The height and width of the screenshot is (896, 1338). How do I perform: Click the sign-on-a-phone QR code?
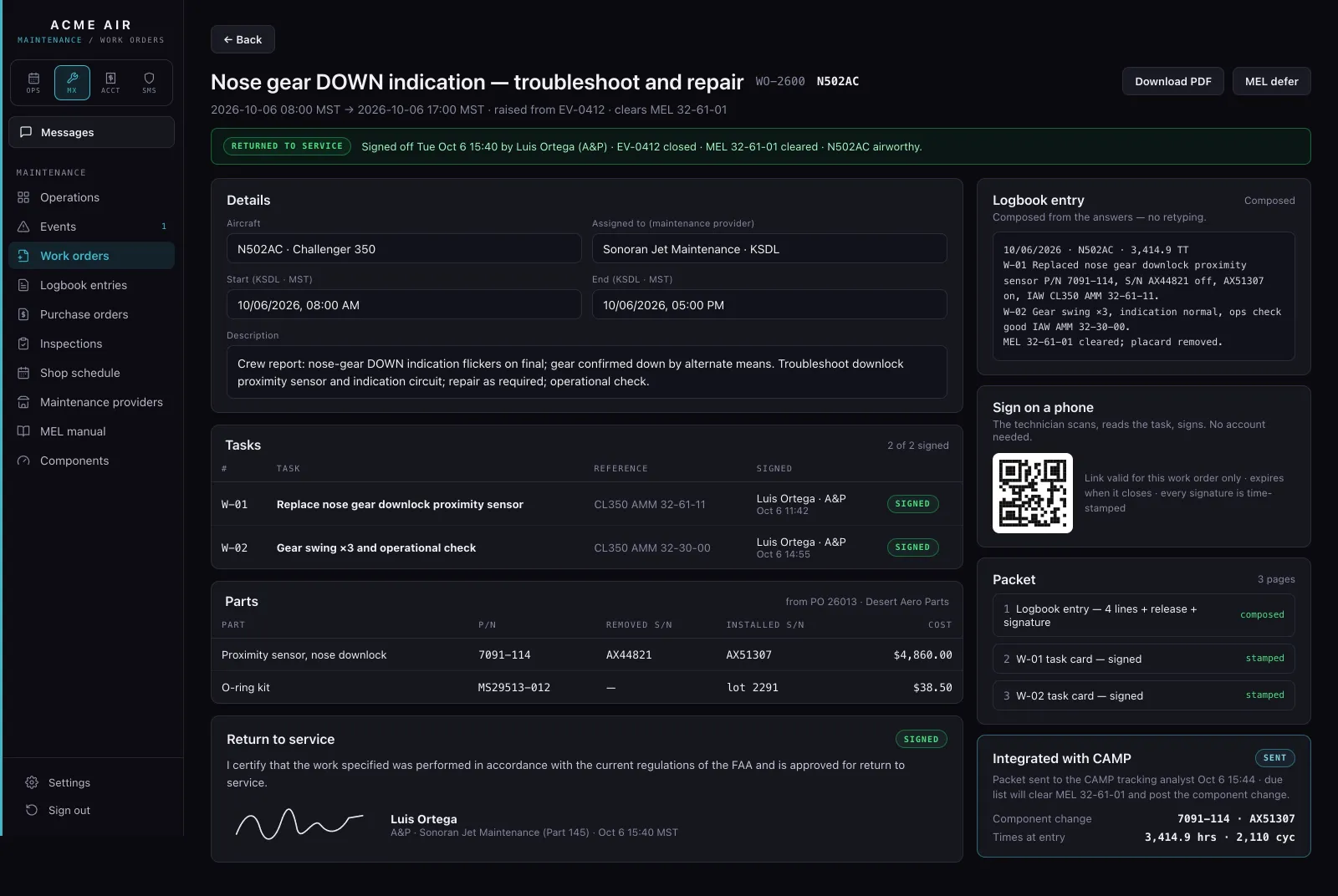[x=1033, y=493]
